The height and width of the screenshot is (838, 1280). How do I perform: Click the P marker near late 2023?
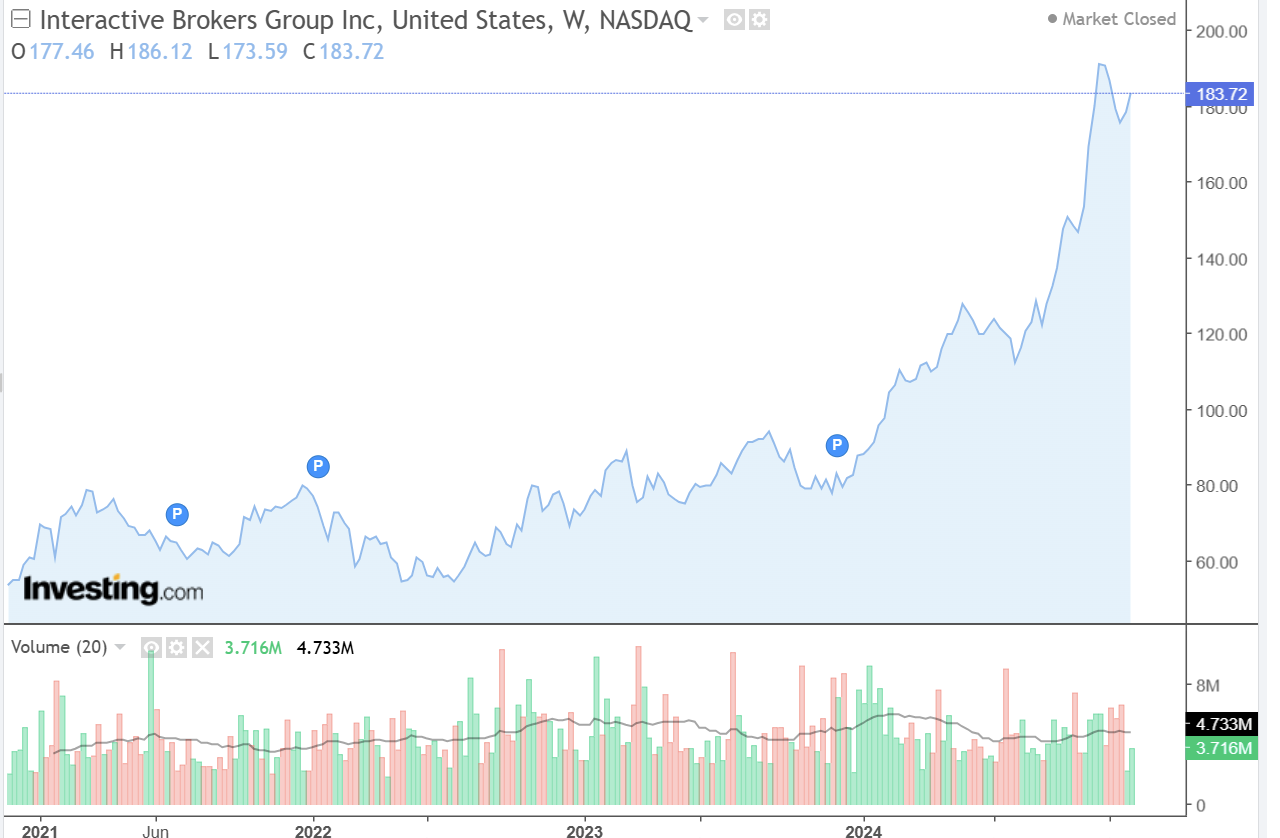coord(837,445)
